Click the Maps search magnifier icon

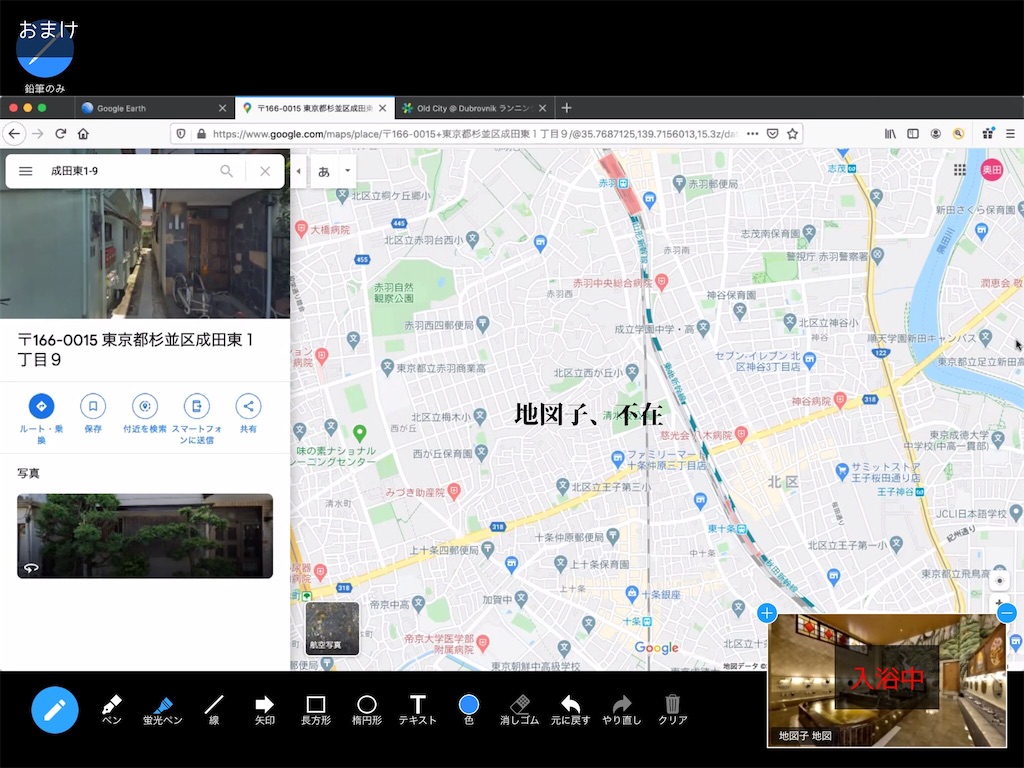click(227, 171)
